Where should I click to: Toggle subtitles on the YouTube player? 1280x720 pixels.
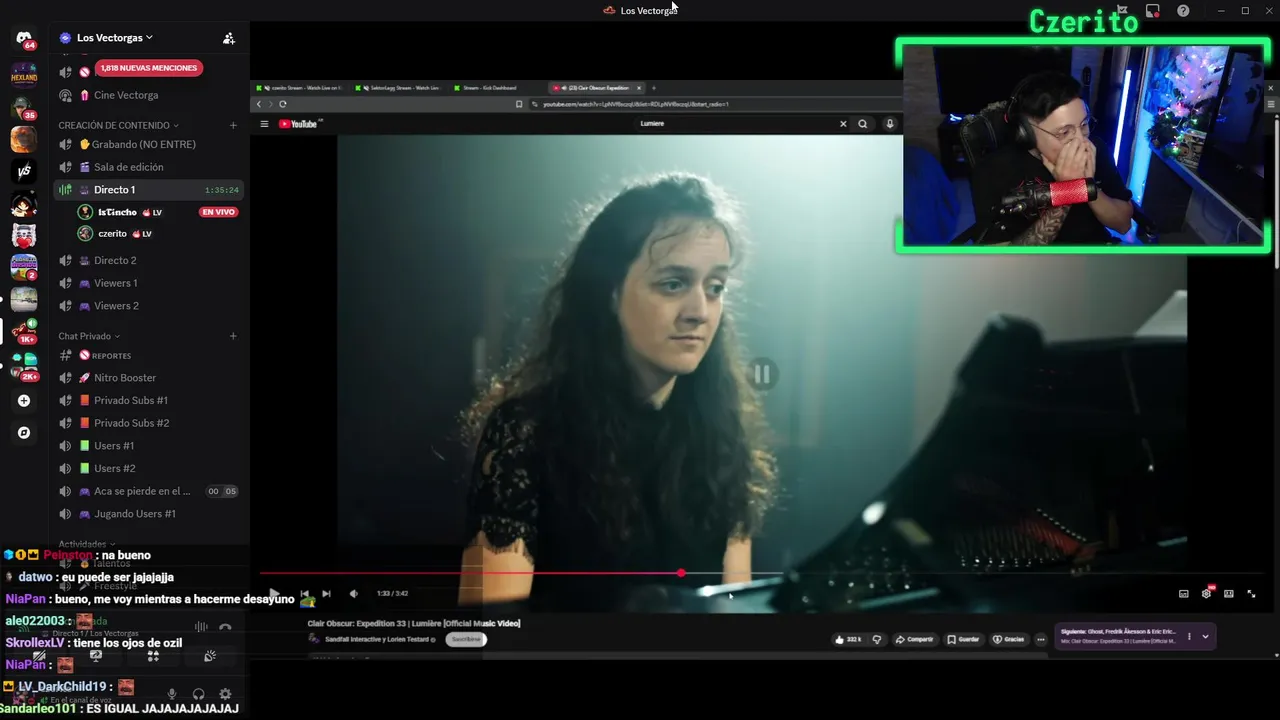click(x=1184, y=593)
